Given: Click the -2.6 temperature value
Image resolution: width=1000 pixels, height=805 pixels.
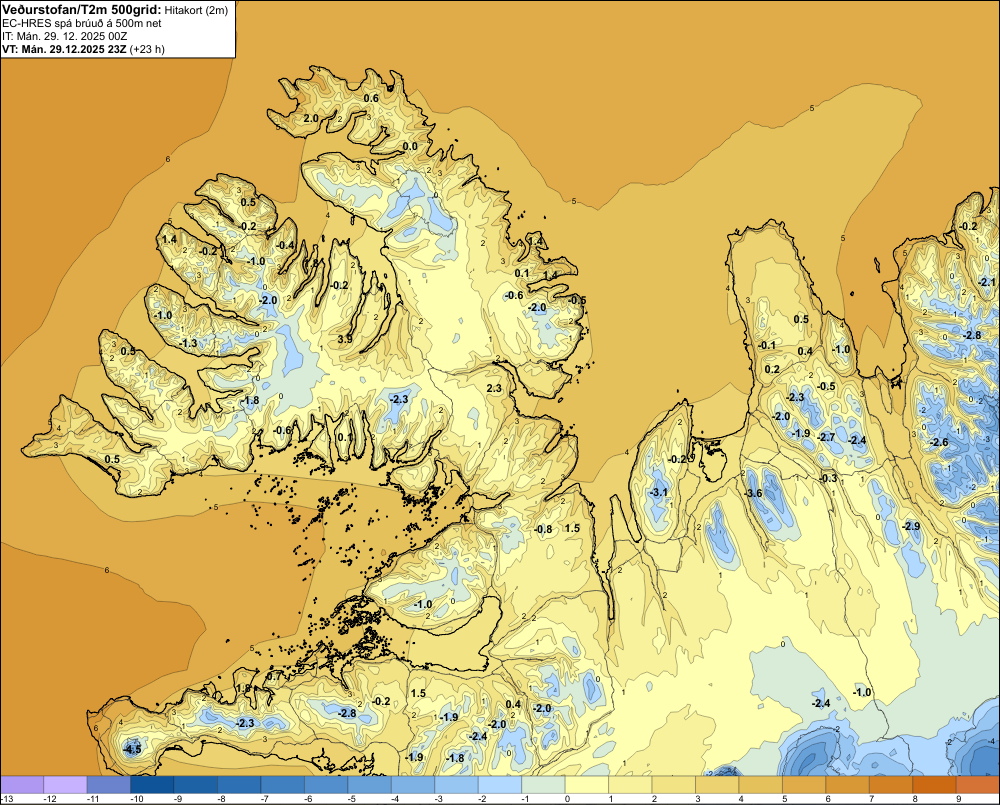Looking at the screenshot, I should [x=939, y=442].
